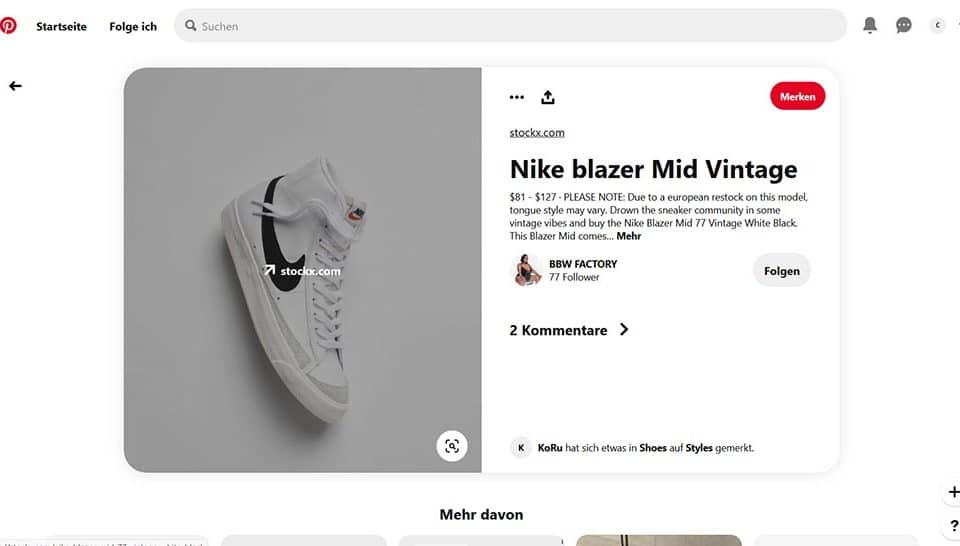Open the notifications bell
Screen dimensions: 960x546
point(870,26)
